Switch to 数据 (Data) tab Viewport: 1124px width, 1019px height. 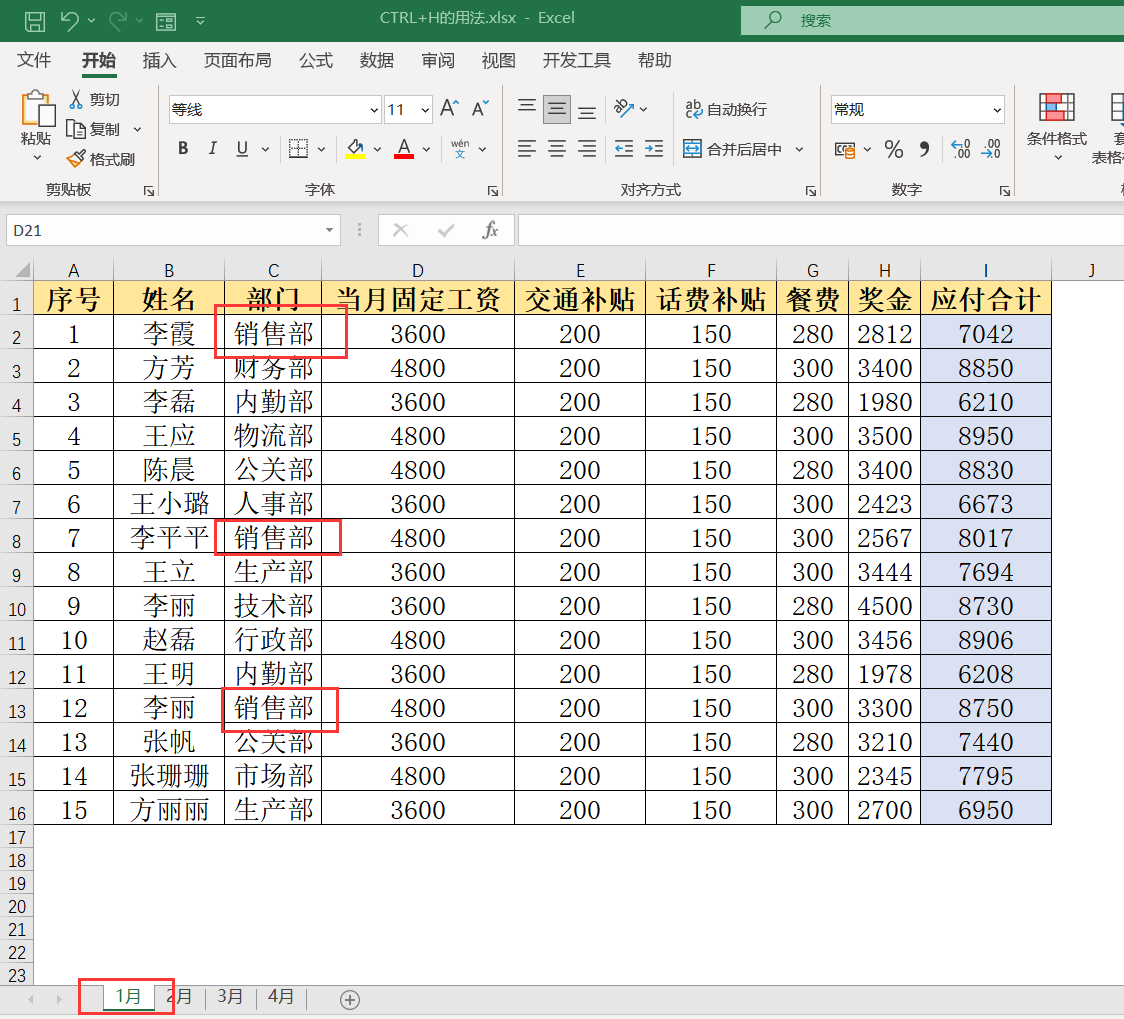[377, 60]
